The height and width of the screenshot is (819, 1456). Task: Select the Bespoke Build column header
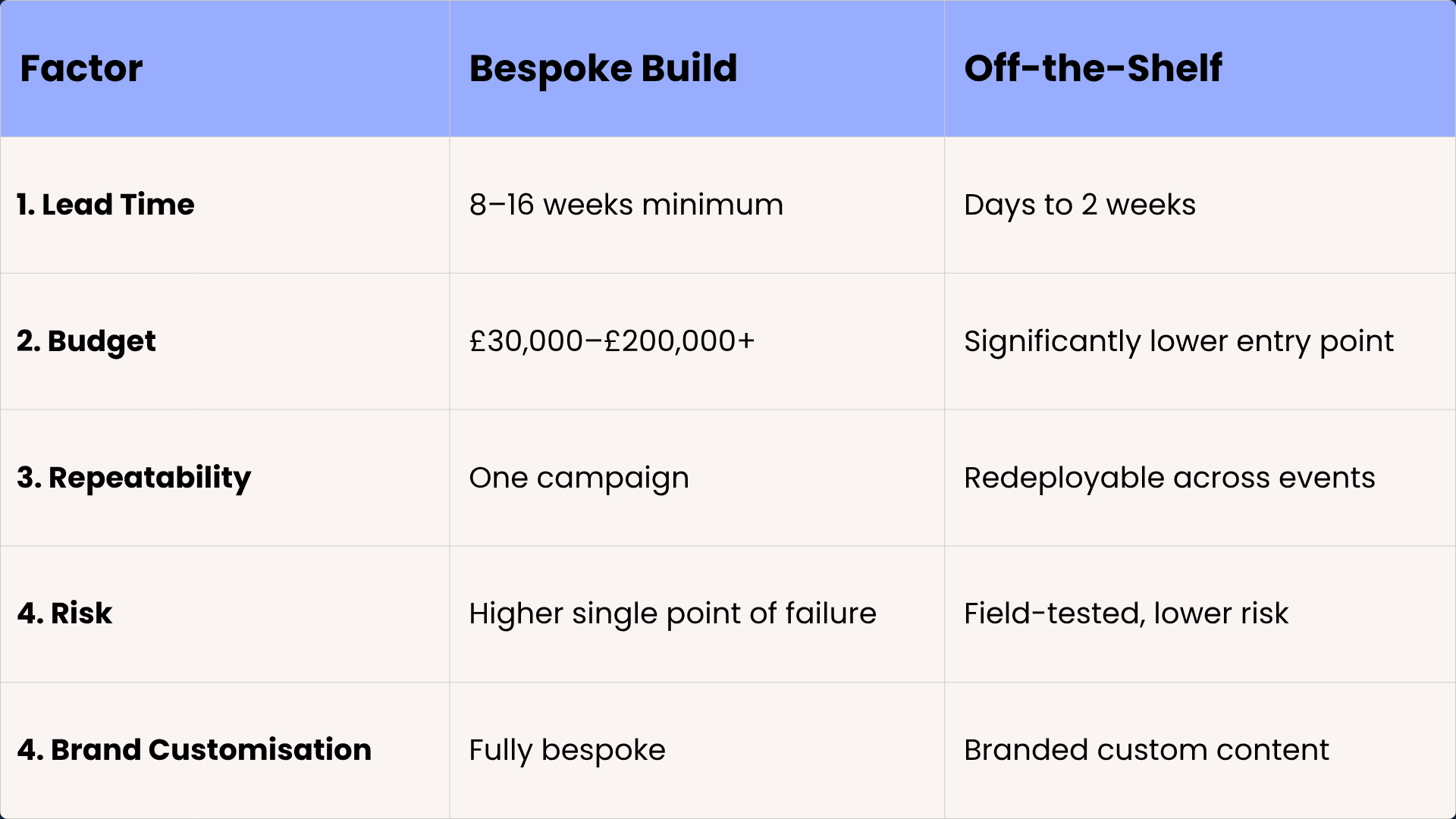[603, 68]
